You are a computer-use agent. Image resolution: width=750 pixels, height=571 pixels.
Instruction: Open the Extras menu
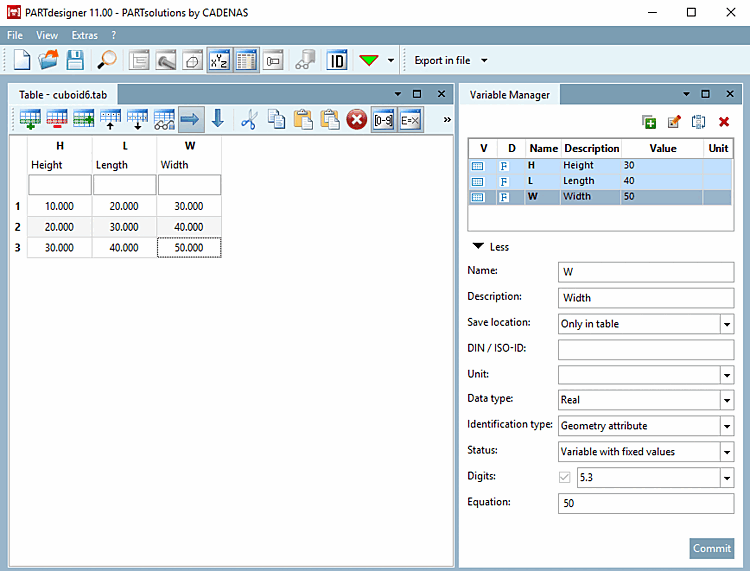(x=85, y=35)
